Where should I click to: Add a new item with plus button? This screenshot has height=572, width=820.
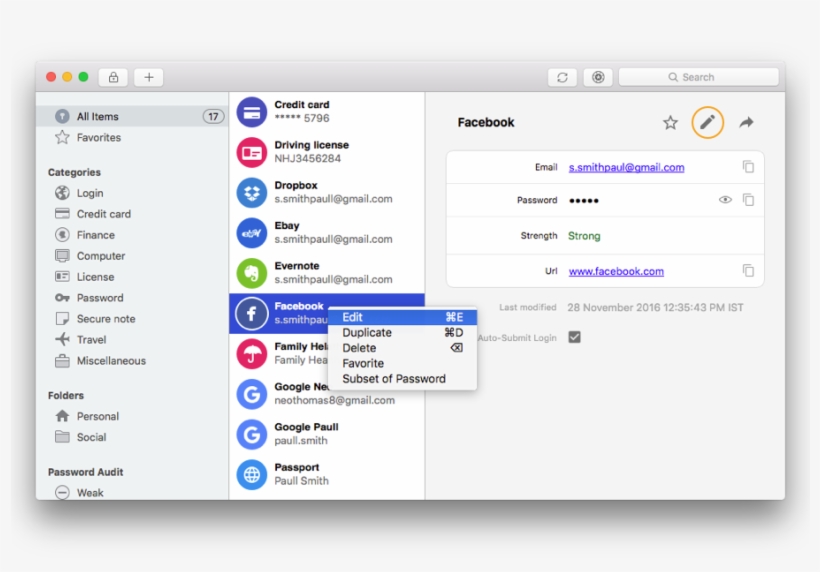(149, 77)
